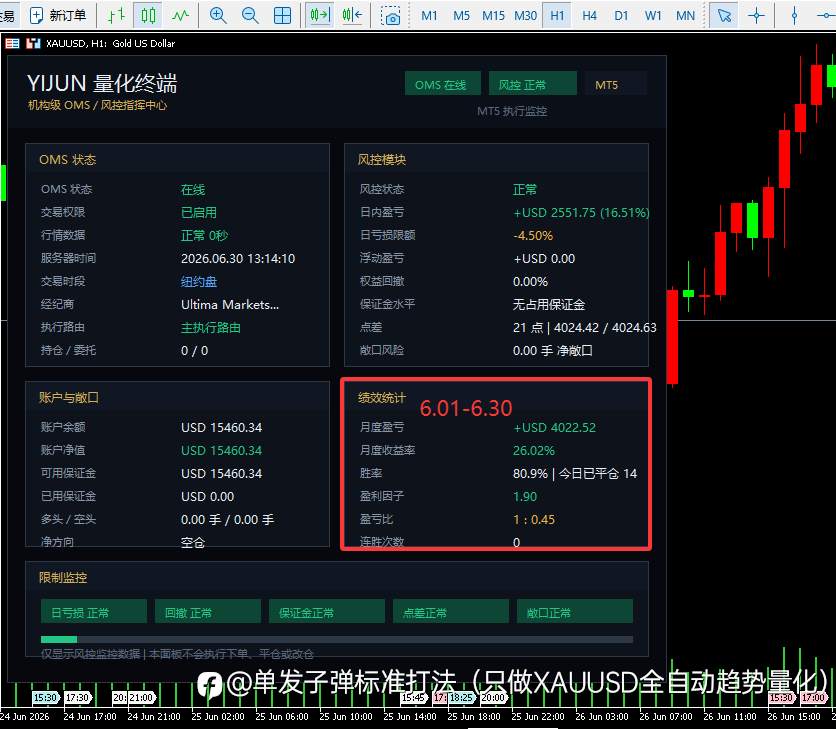Viewport: 836px width, 729px height.
Task: Click the 1 : 0.45 profit-loss ratio
Action: tap(534, 519)
